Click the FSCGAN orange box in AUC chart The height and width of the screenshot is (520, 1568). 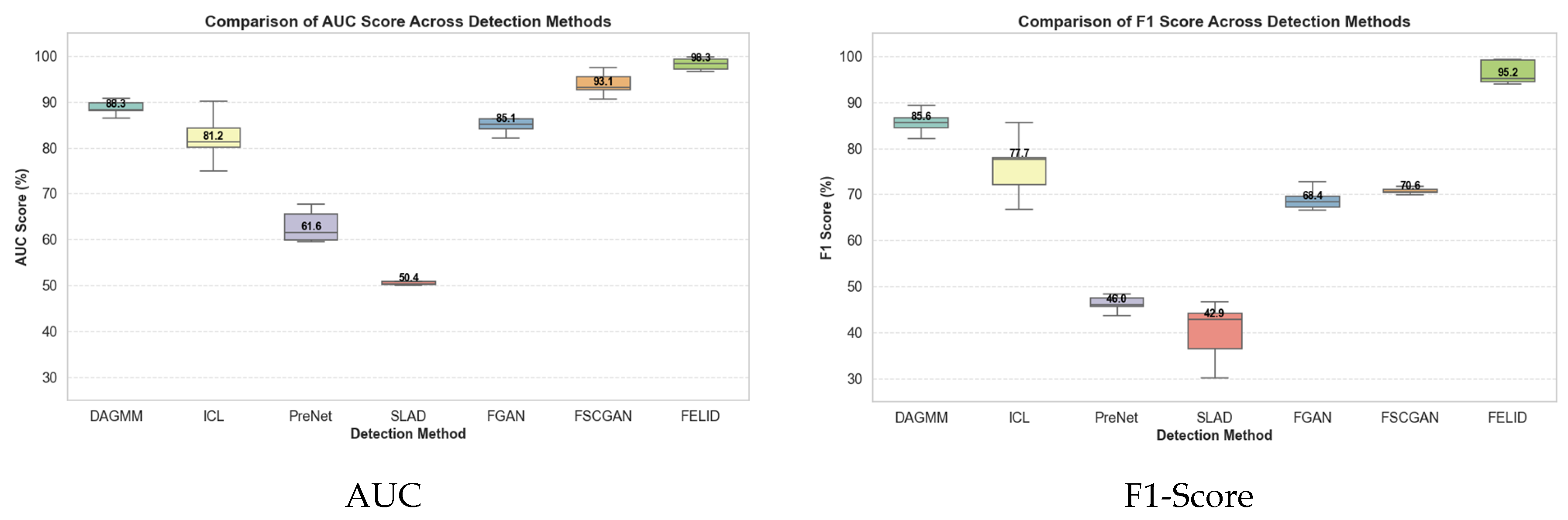(603, 83)
